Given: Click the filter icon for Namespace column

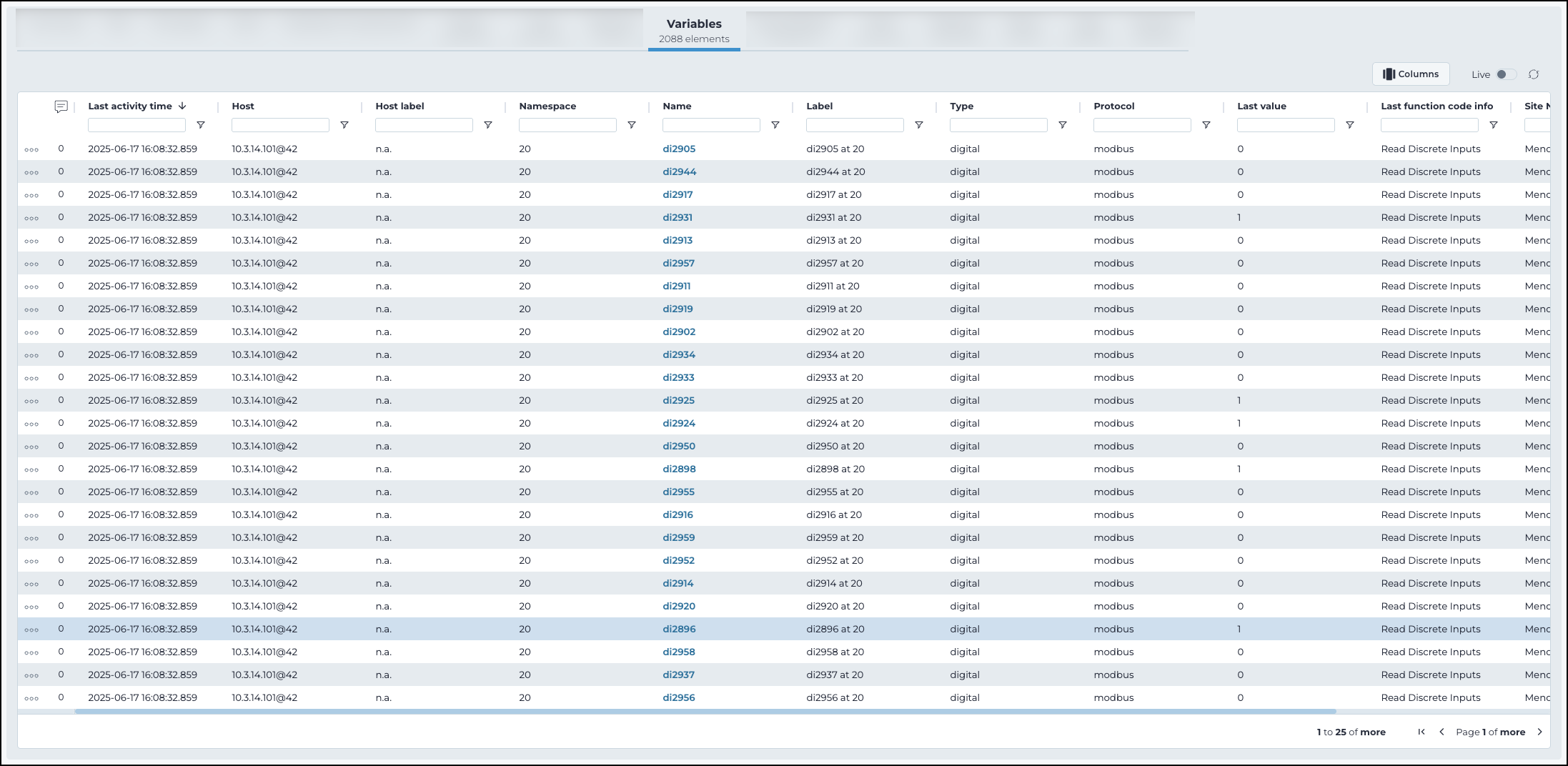Looking at the screenshot, I should click(x=632, y=125).
